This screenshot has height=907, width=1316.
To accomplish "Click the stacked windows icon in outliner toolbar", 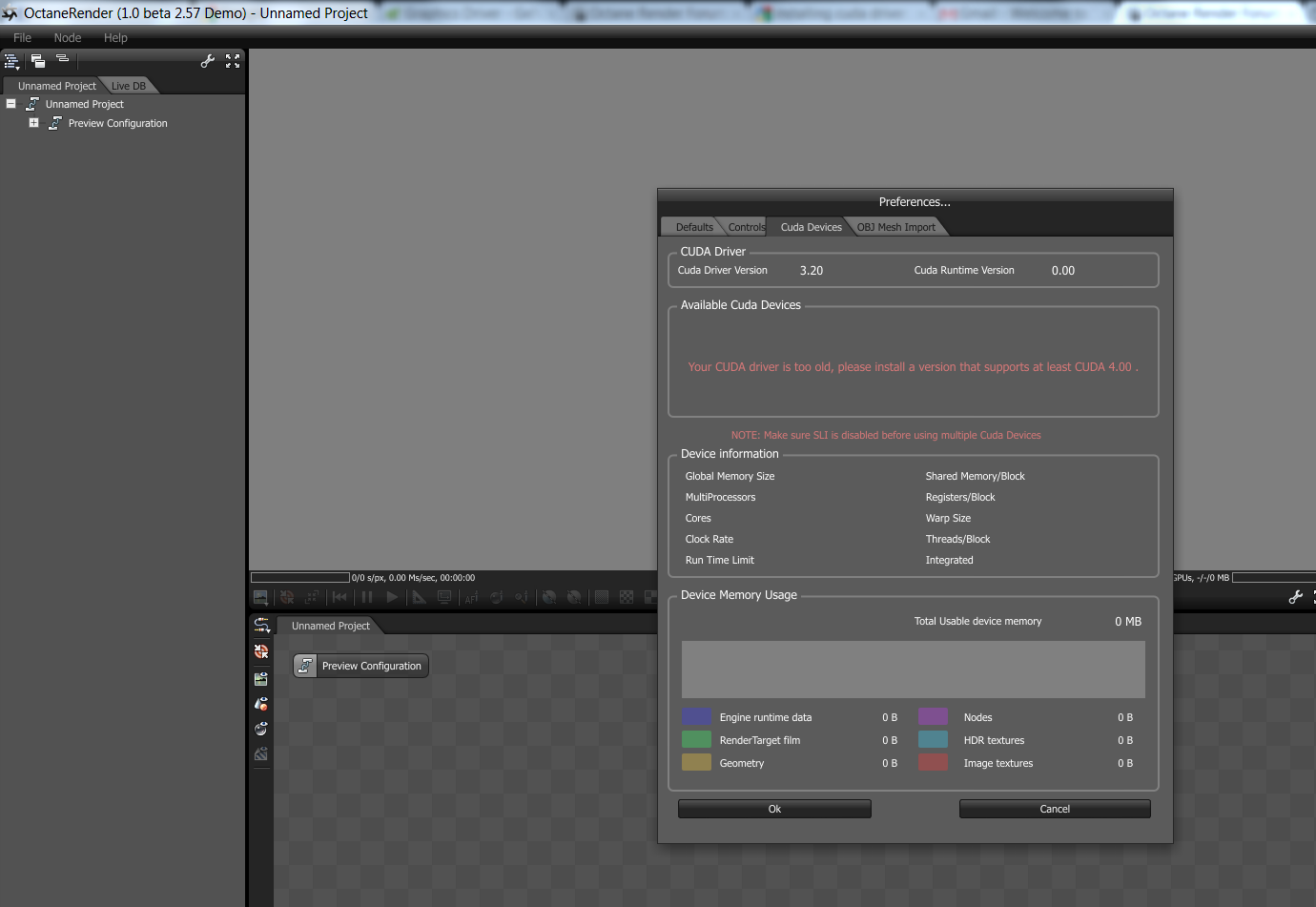I will tap(38, 61).
